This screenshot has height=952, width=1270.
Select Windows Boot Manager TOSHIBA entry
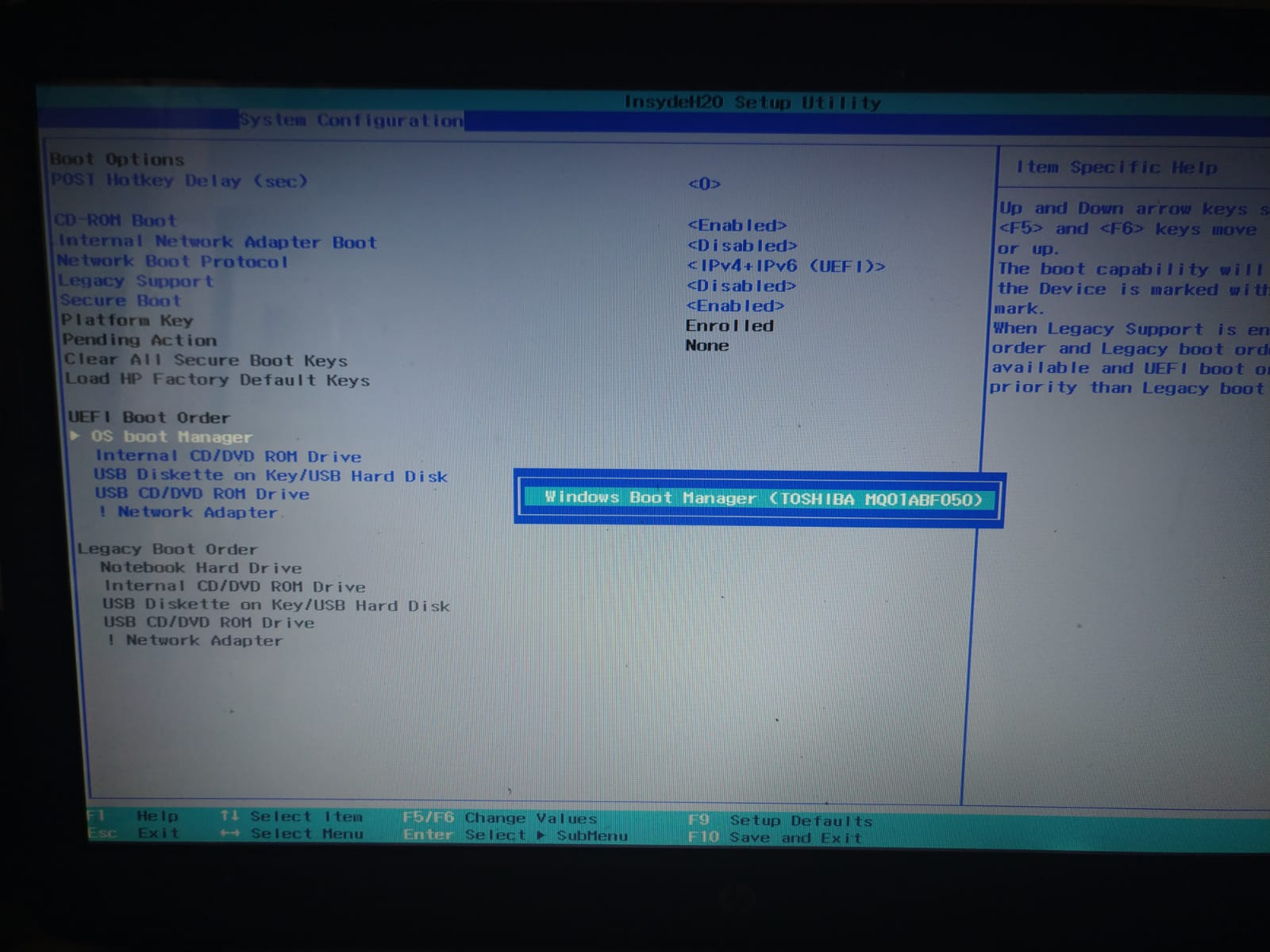pos(762,499)
